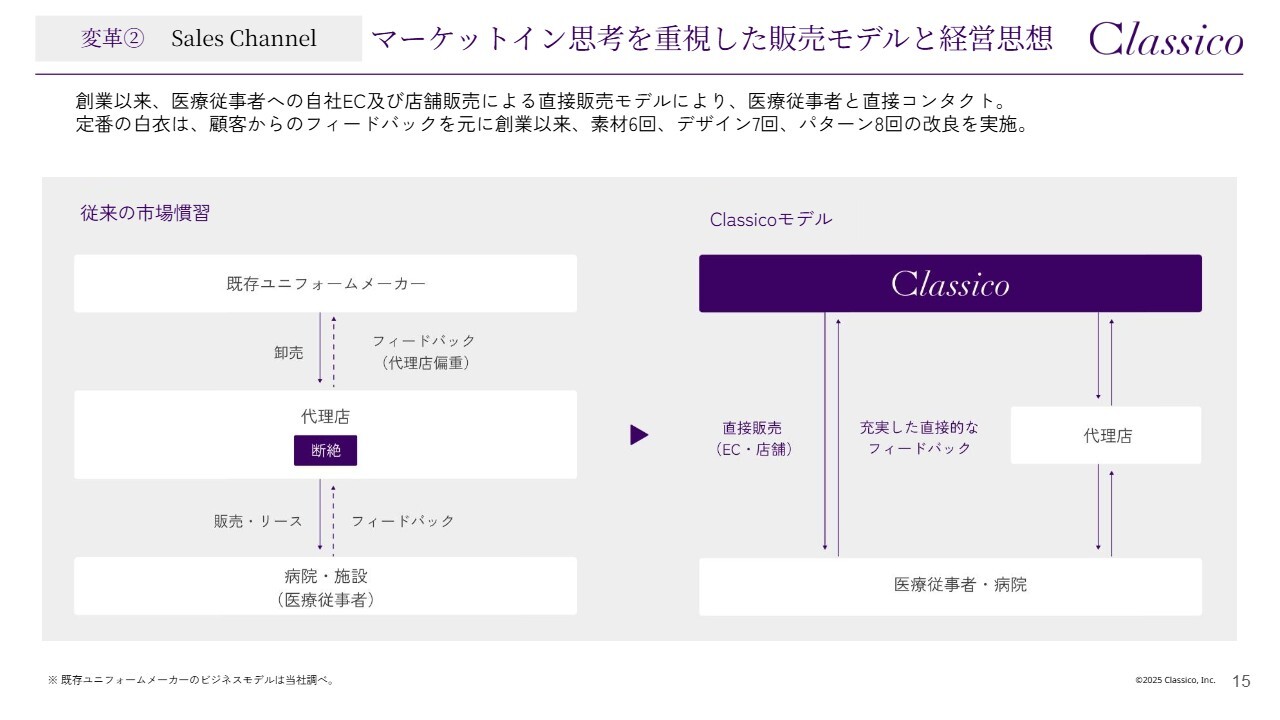Select the slide title starting with マーケットイン思考

tap(711, 39)
